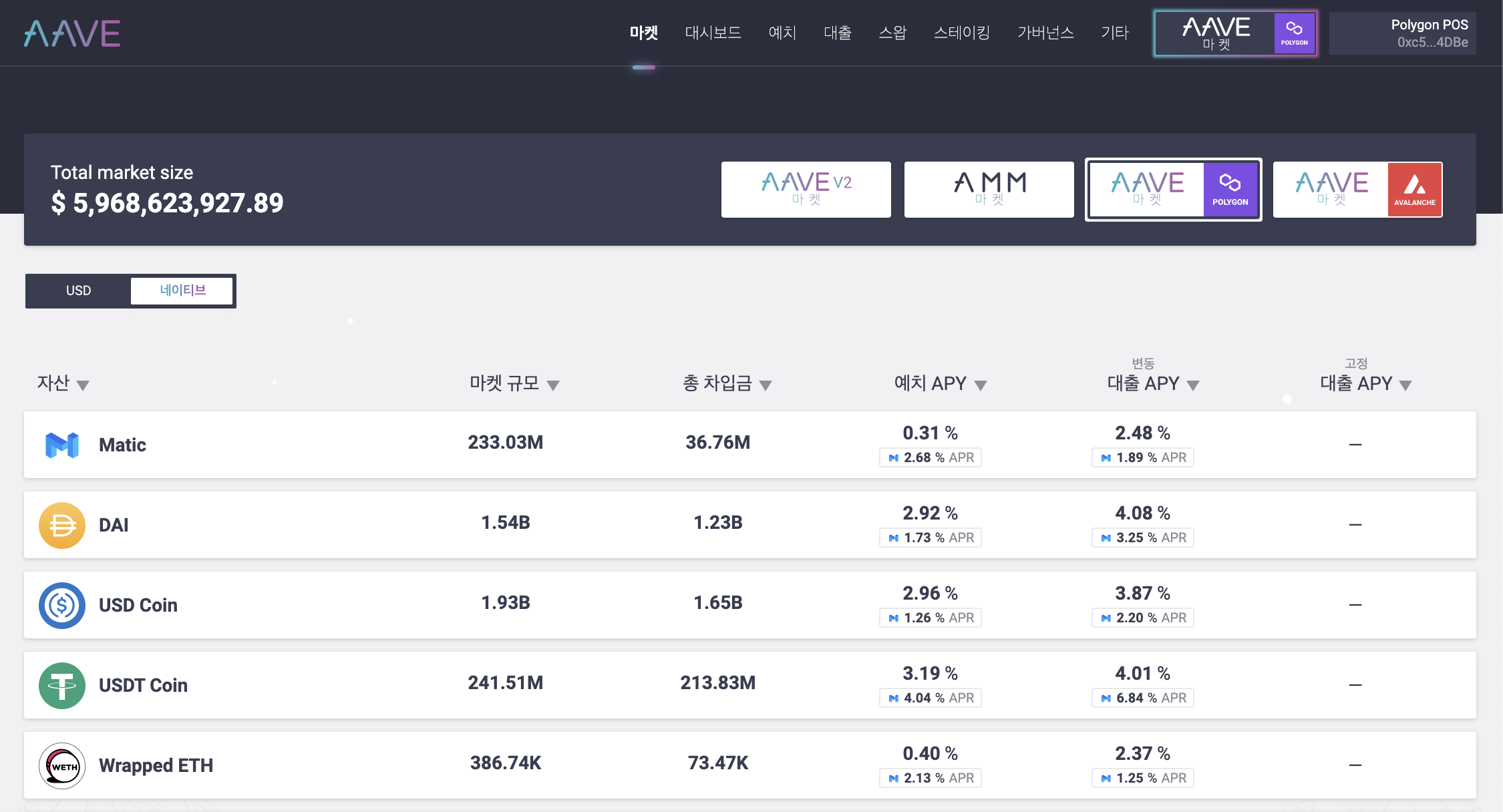Screen dimensions: 1503x812
Task: Switch currency display to 네이티브
Action: 182,290
